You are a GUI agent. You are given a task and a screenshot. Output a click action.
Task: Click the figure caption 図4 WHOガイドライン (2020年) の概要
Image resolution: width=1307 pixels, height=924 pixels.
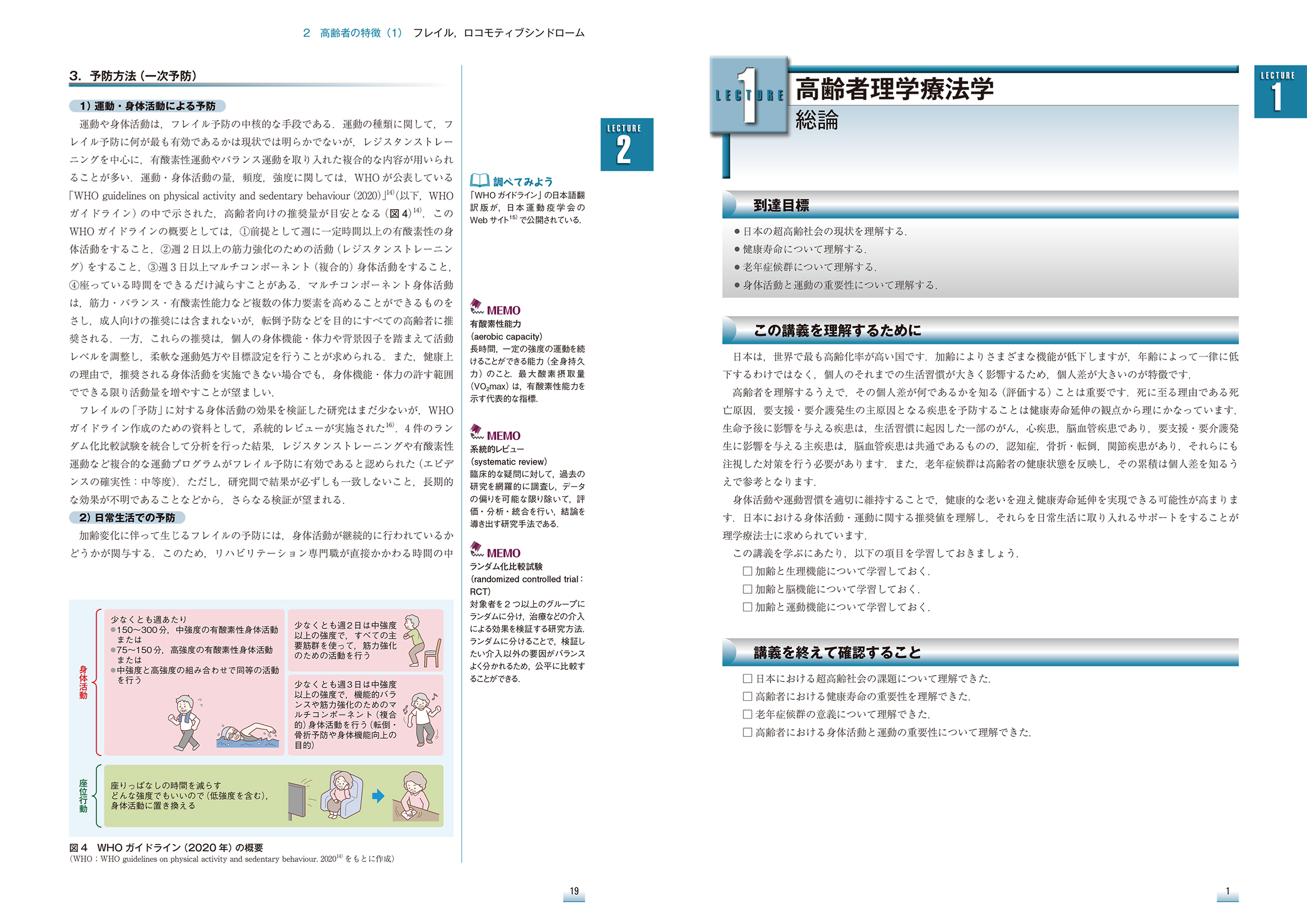(x=166, y=847)
